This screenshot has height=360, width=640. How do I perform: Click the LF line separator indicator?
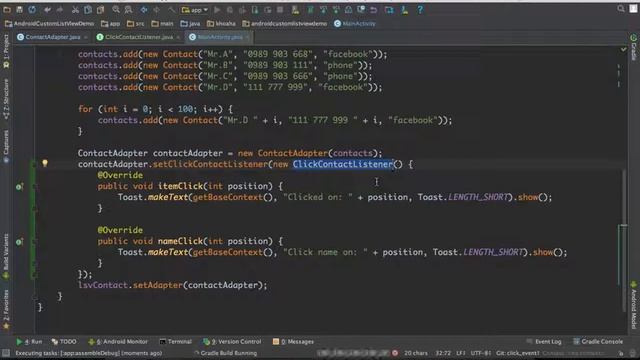click(x=461, y=353)
